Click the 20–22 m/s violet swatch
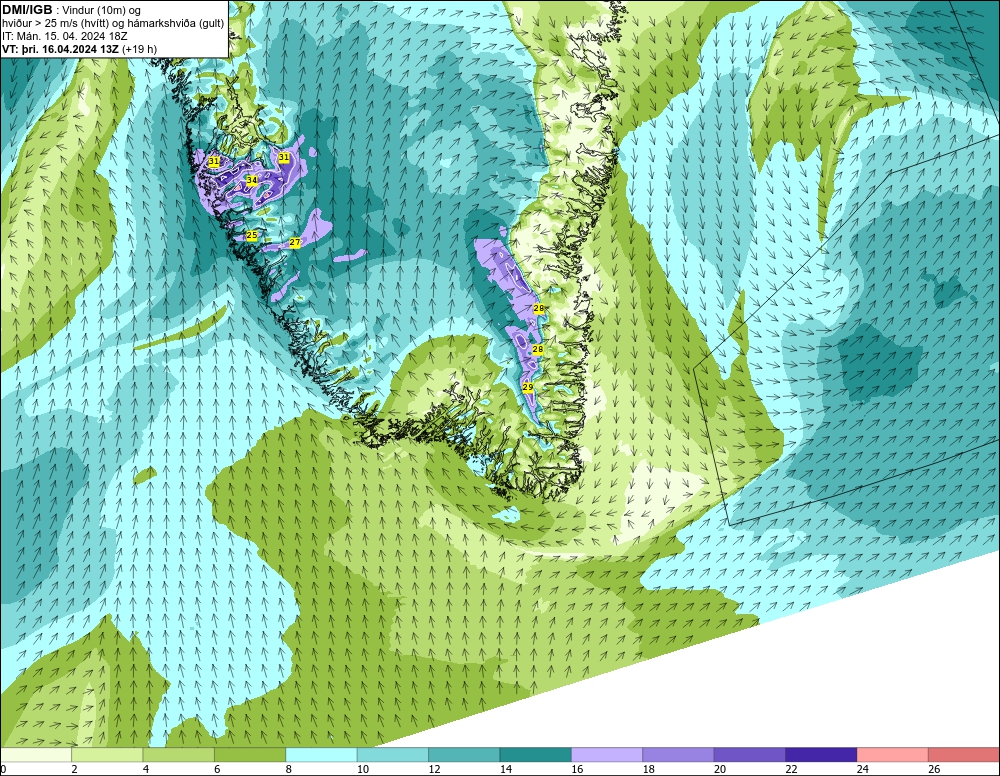 tap(750, 755)
